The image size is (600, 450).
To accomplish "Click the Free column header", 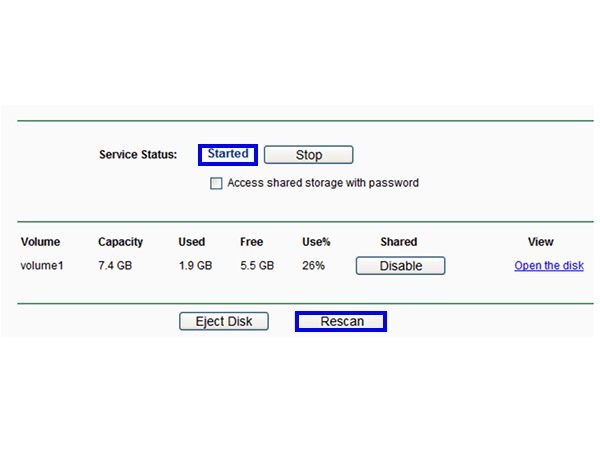I will (251, 242).
